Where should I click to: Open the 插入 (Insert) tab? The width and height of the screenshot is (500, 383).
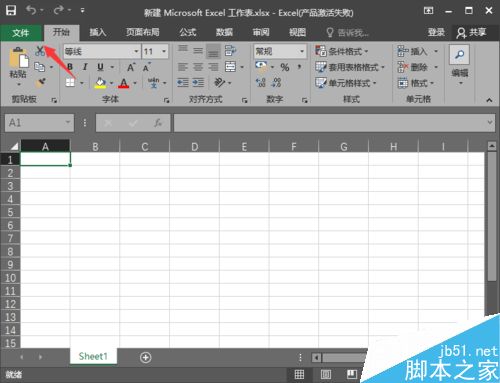98,32
